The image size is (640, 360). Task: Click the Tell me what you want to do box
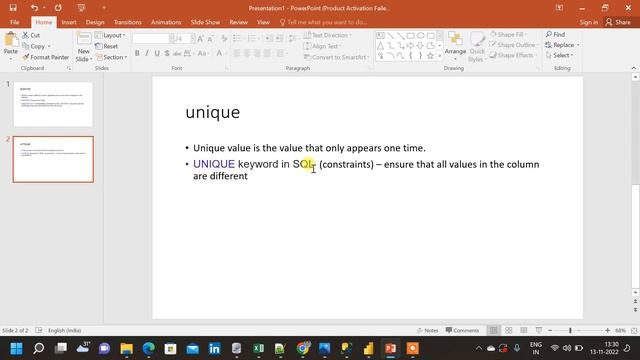pos(323,22)
